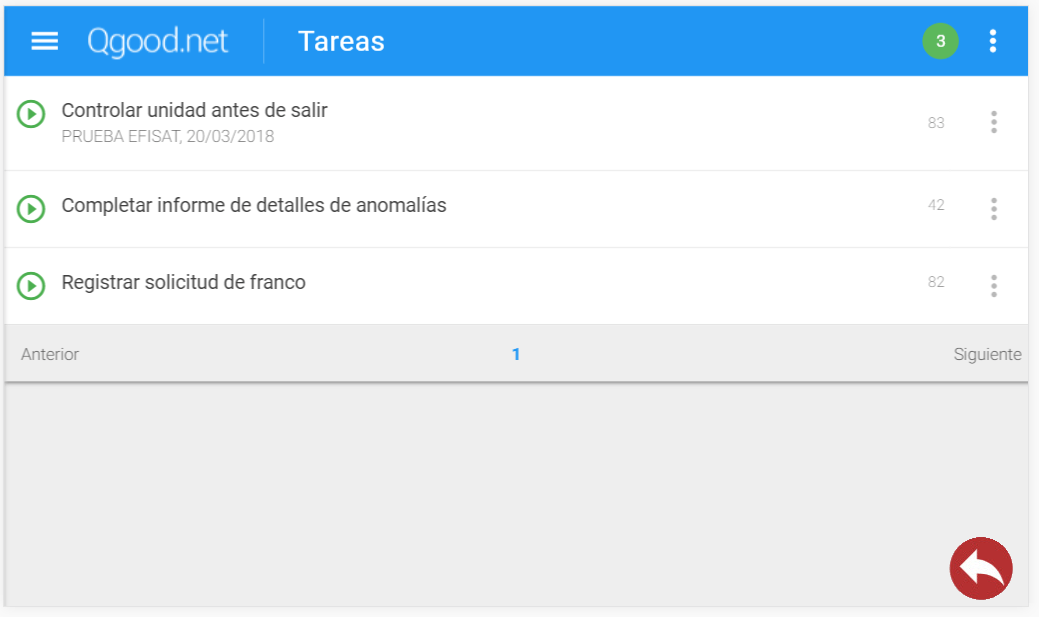Show more options for Registrar solicitud de franco

coord(993,285)
